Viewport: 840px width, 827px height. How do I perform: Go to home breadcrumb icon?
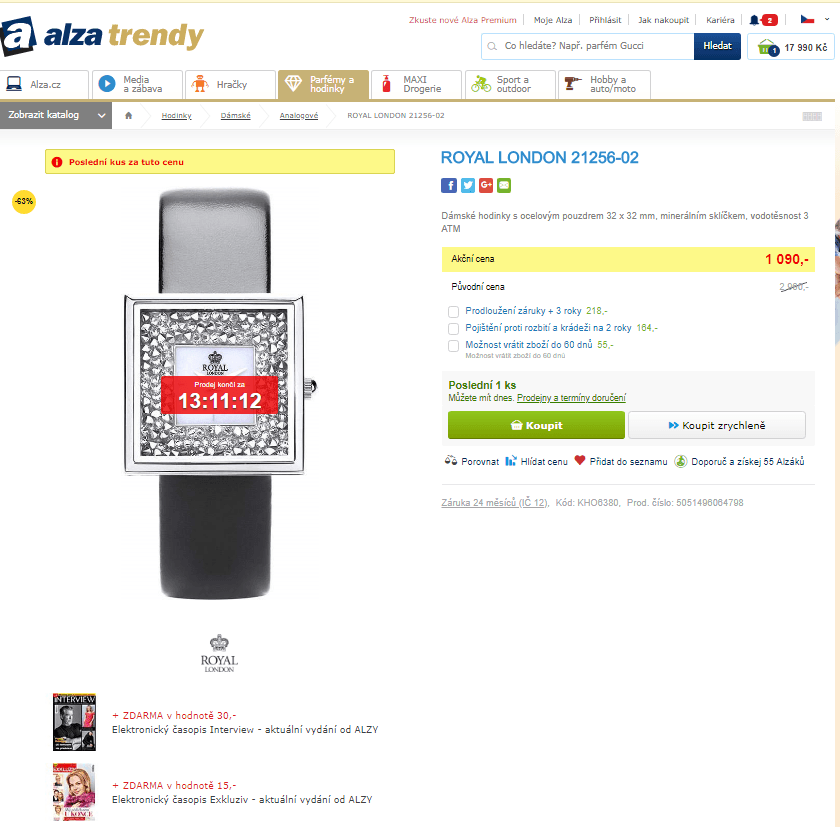(129, 116)
